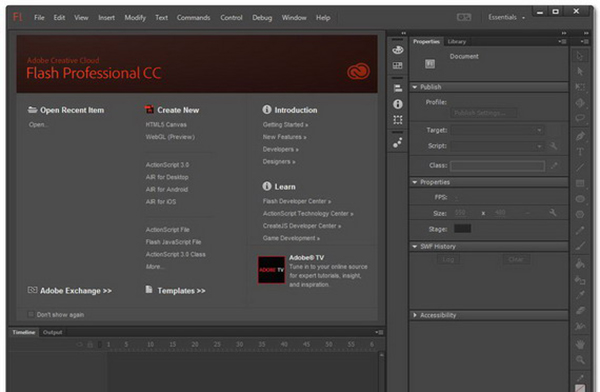The width and height of the screenshot is (600, 392).
Task: Select the Eraser tool
Action: (580, 310)
